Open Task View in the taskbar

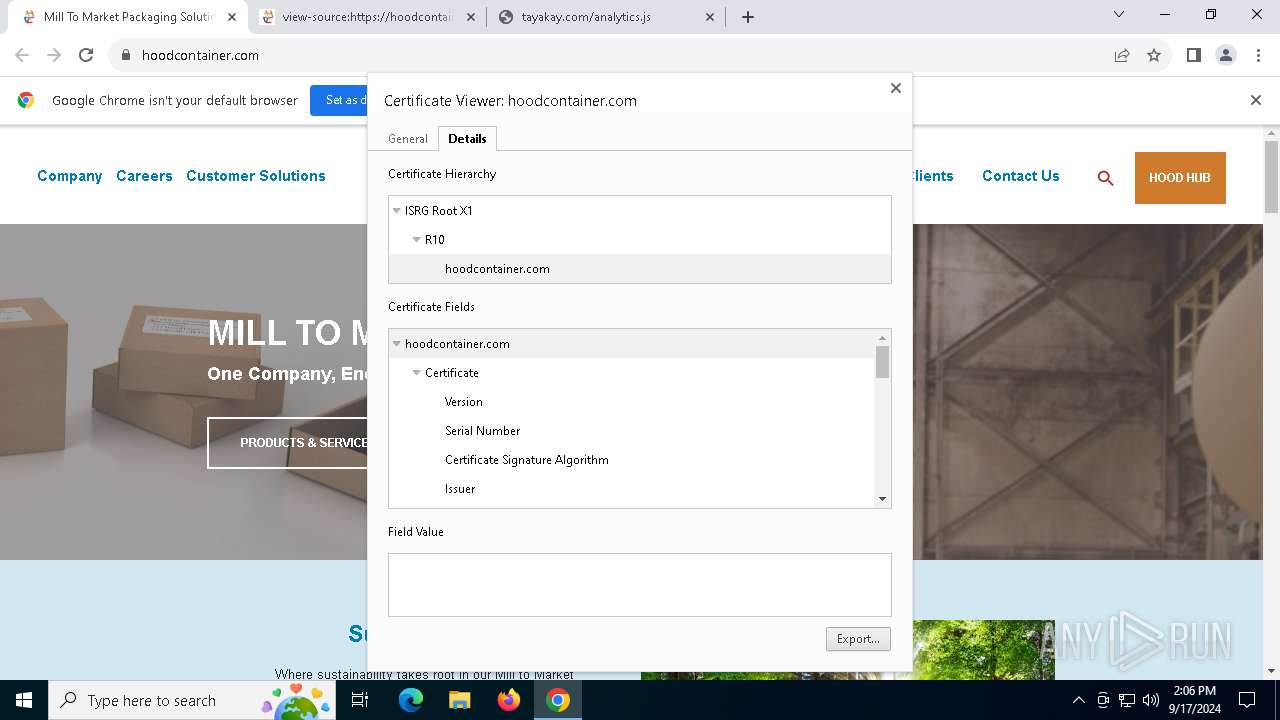(360, 700)
